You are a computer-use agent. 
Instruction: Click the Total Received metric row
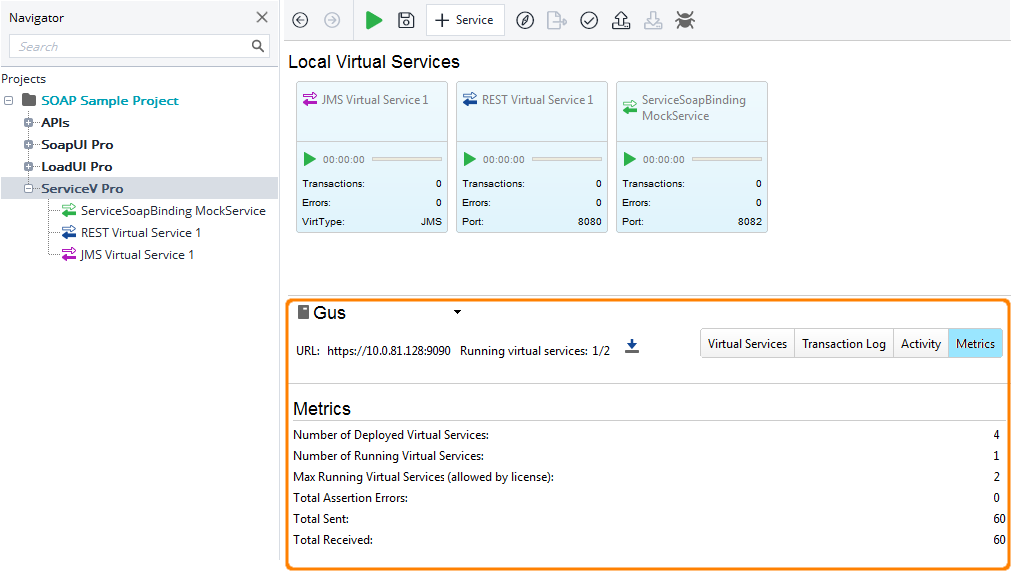coord(649,540)
